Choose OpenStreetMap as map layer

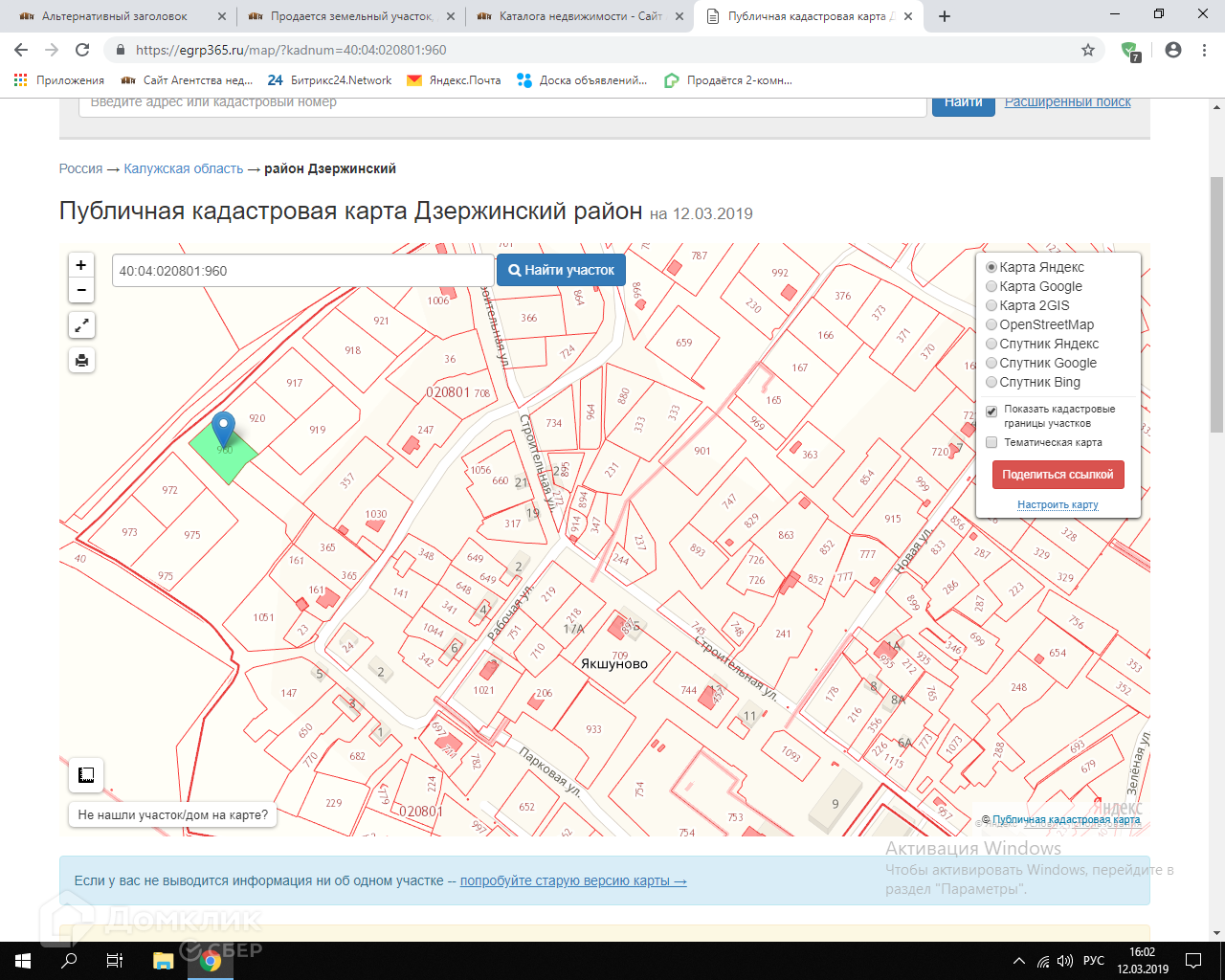[991, 324]
